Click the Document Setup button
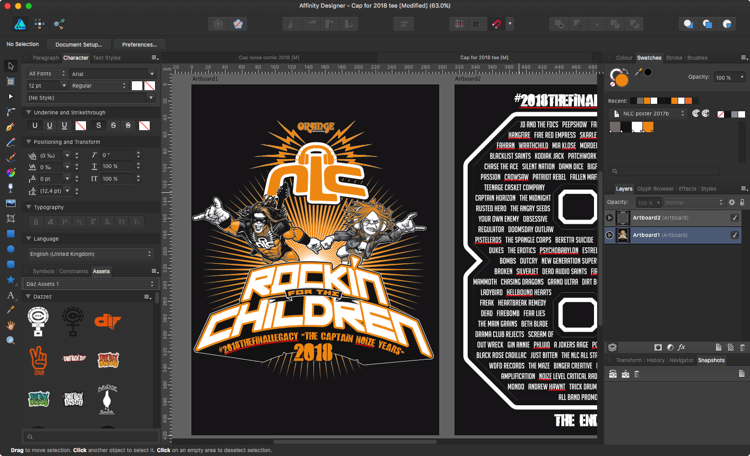Viewport: 750px width, 456px height. pos(78,44)
